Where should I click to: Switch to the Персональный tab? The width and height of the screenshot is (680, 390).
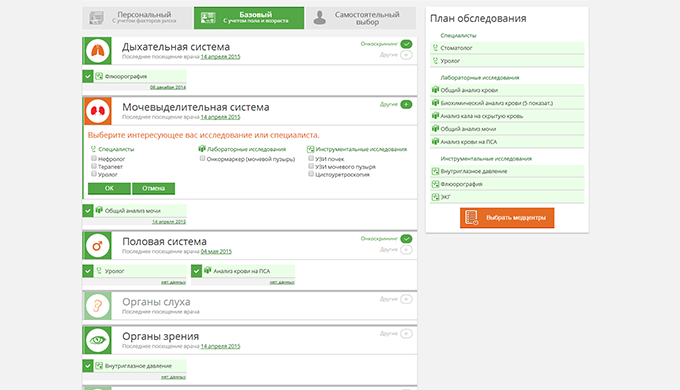click(137, 18)
